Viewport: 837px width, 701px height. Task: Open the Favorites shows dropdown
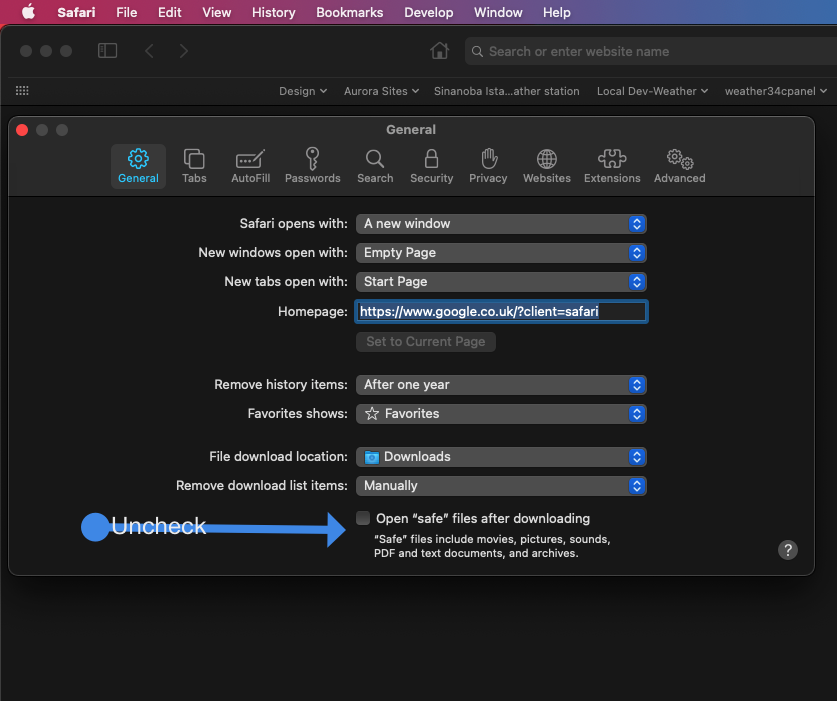[x=501, y=413]
